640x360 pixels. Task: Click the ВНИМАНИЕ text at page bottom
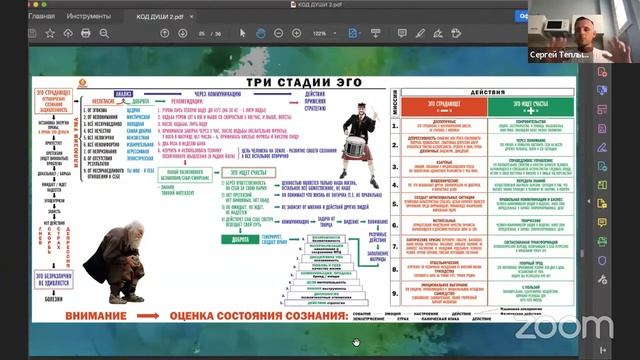[x=96, y=316]
